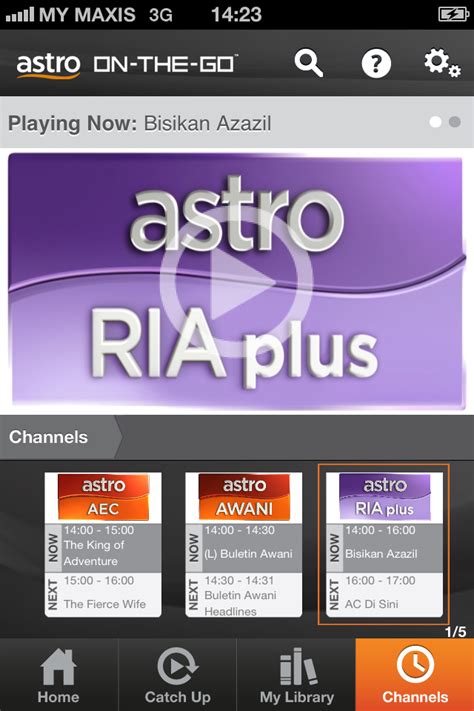
Task: Open AC Di Sini next listing
Action: click(384, 594)
